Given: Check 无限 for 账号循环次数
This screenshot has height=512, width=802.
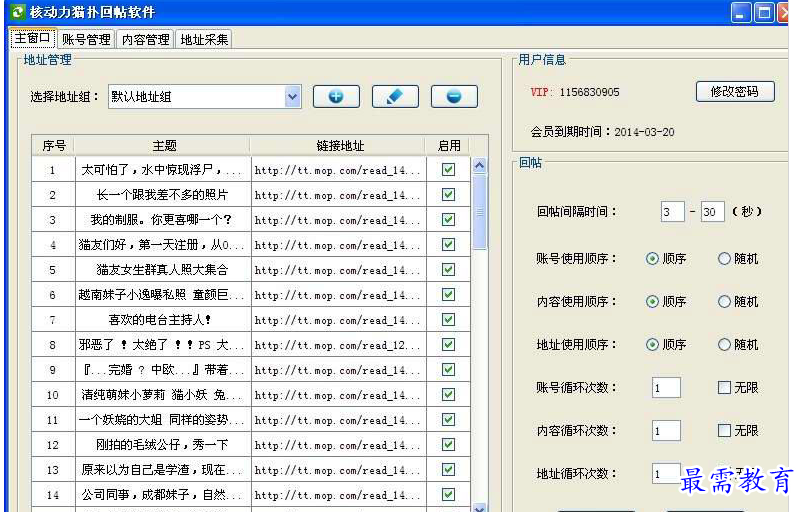Looking at the screenshot, I should point(724,388).
